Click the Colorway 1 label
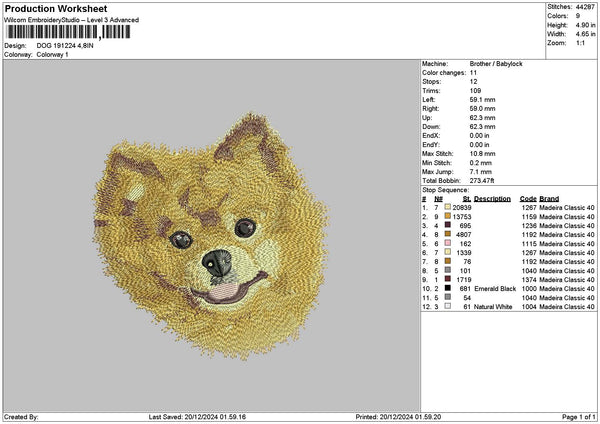Screen dimensions: 600x424 (x=50, y=53)
